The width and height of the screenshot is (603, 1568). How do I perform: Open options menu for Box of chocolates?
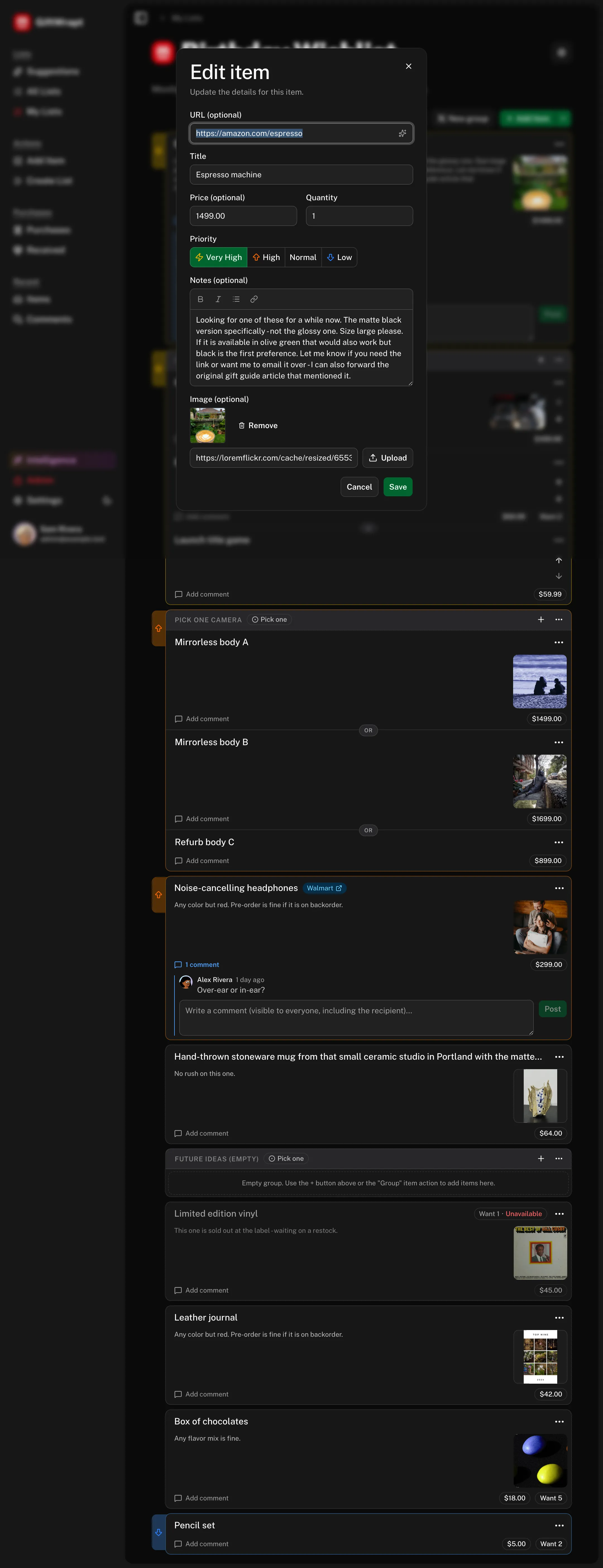tap(559, 1422)
